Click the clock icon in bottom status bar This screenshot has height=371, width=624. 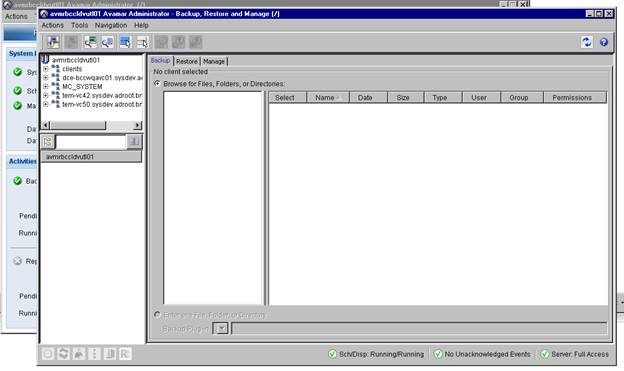click(48, 354)
